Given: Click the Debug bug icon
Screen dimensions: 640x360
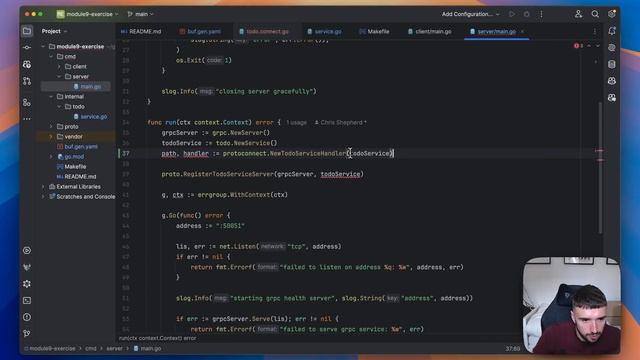Looking at the screenshot, I should coord(527,14).
